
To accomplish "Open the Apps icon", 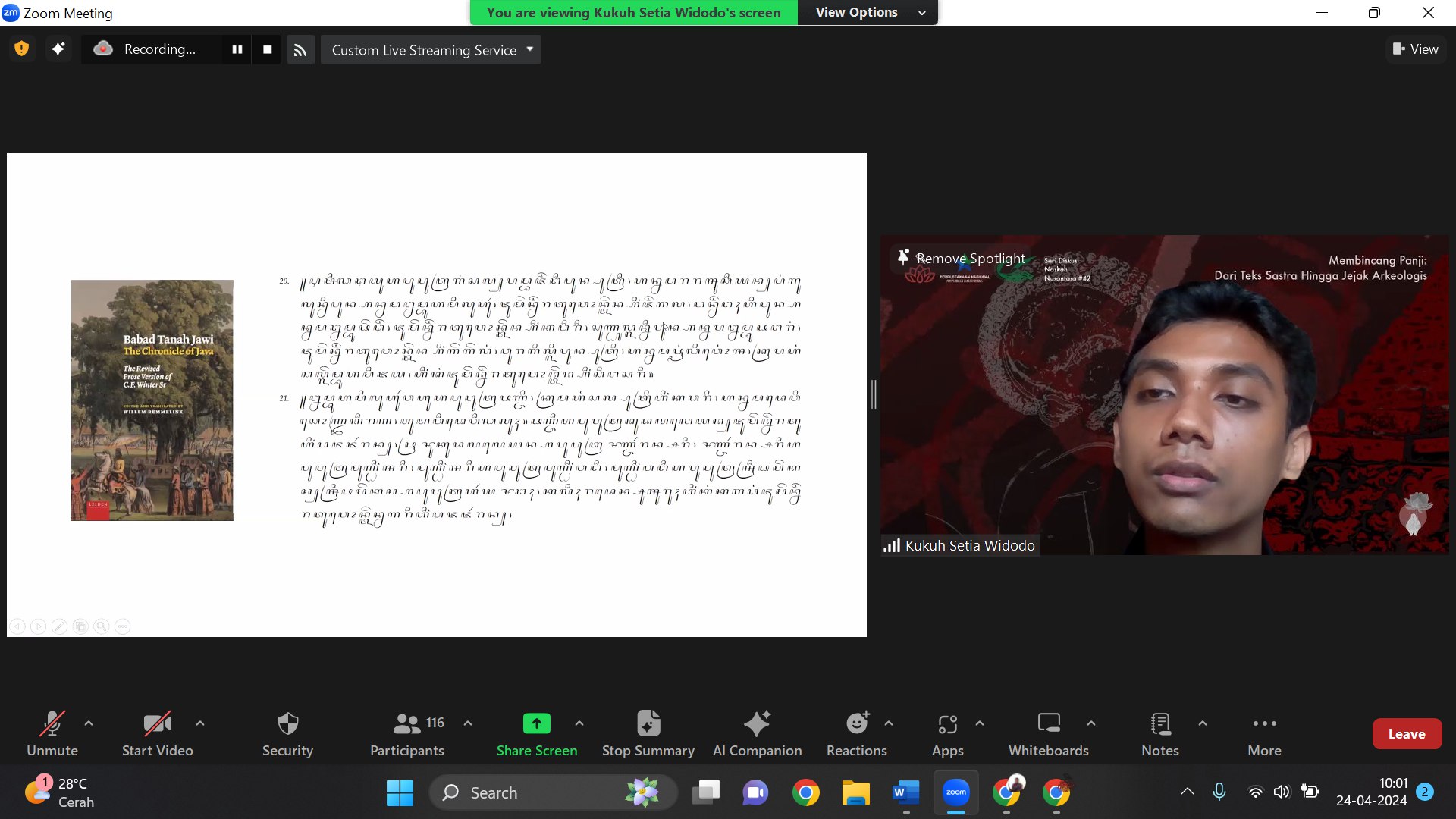I will pyautogui.click(x=947, y=723).
